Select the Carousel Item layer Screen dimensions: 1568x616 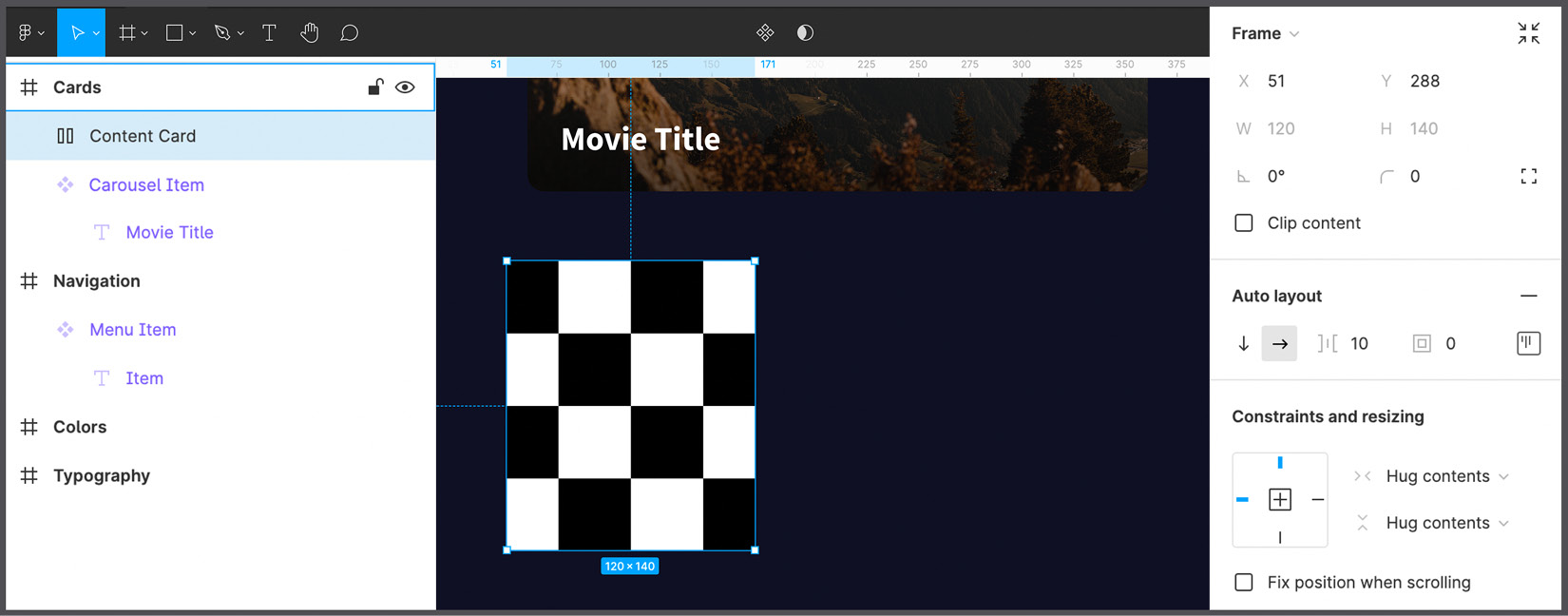(x=220, y=184)
